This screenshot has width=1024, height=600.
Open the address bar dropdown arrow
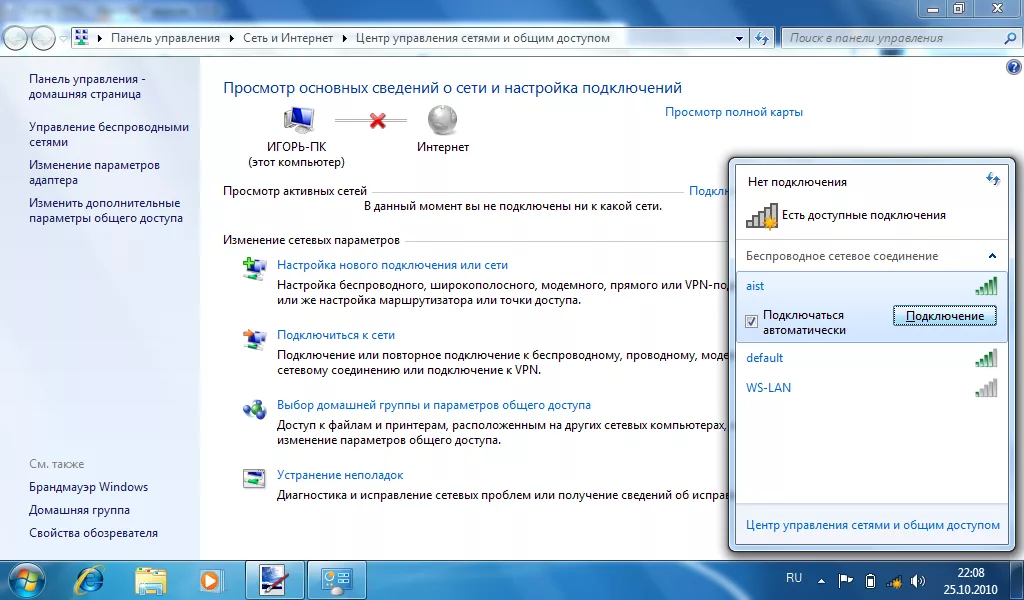tap(738, 36)
